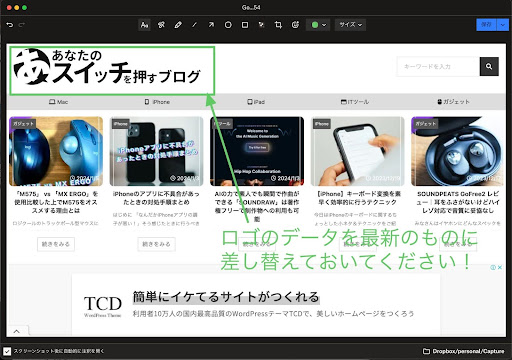Click the iPhone tag on the hand-held phone thumbnail
This screenshot has height=360, width=512.
tap(321, 124)
